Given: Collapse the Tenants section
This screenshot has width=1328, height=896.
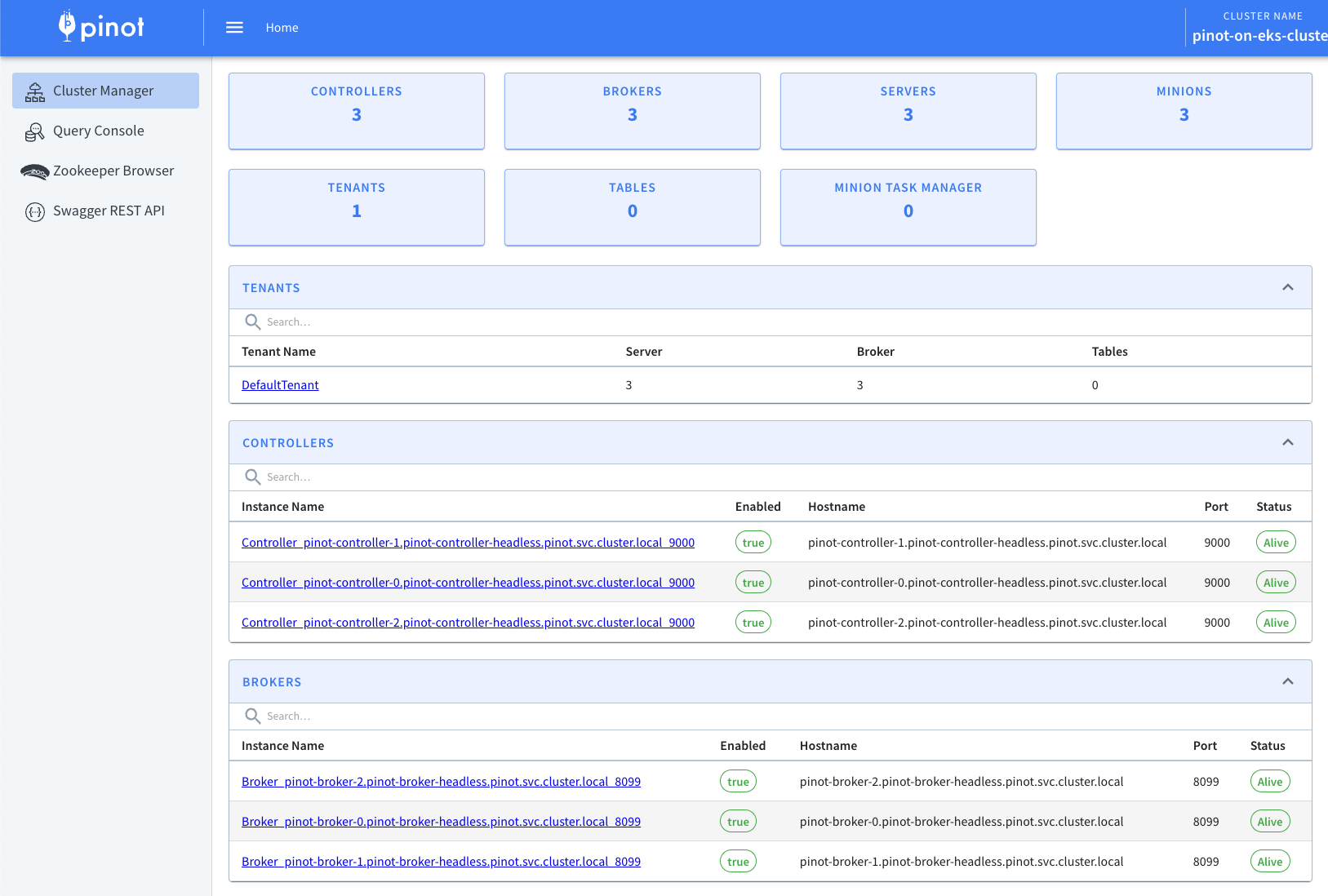Looking at the screenshot, I should pyautogui.click(x=1288, y=287).
